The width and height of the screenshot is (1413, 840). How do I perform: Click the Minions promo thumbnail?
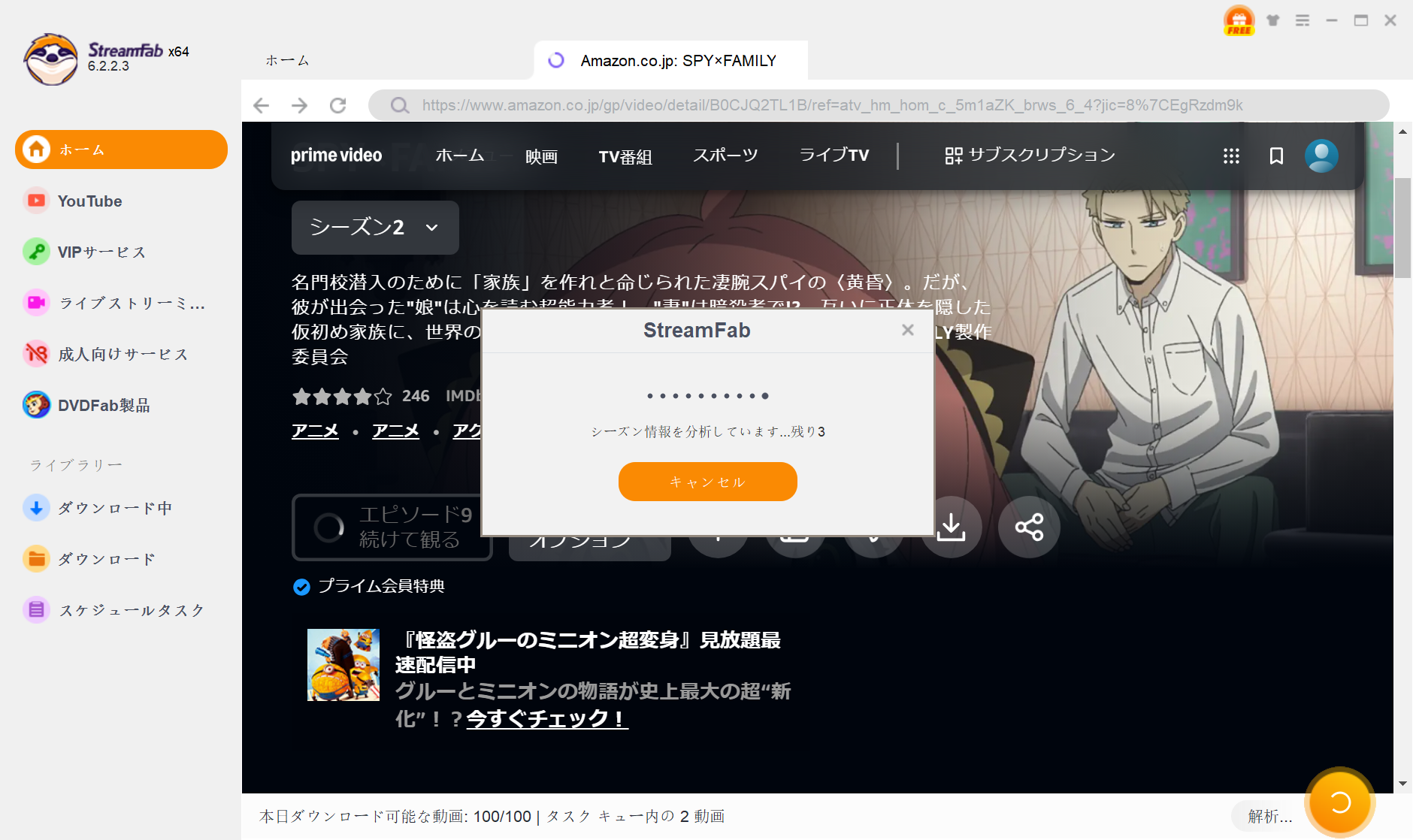343,665
